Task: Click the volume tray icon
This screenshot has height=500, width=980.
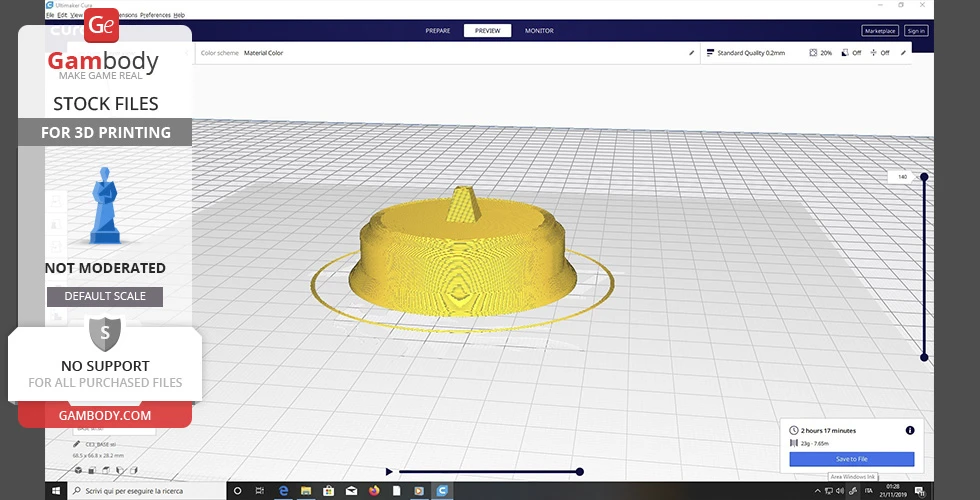Action: pyautogui.click(x=839, y=491)
